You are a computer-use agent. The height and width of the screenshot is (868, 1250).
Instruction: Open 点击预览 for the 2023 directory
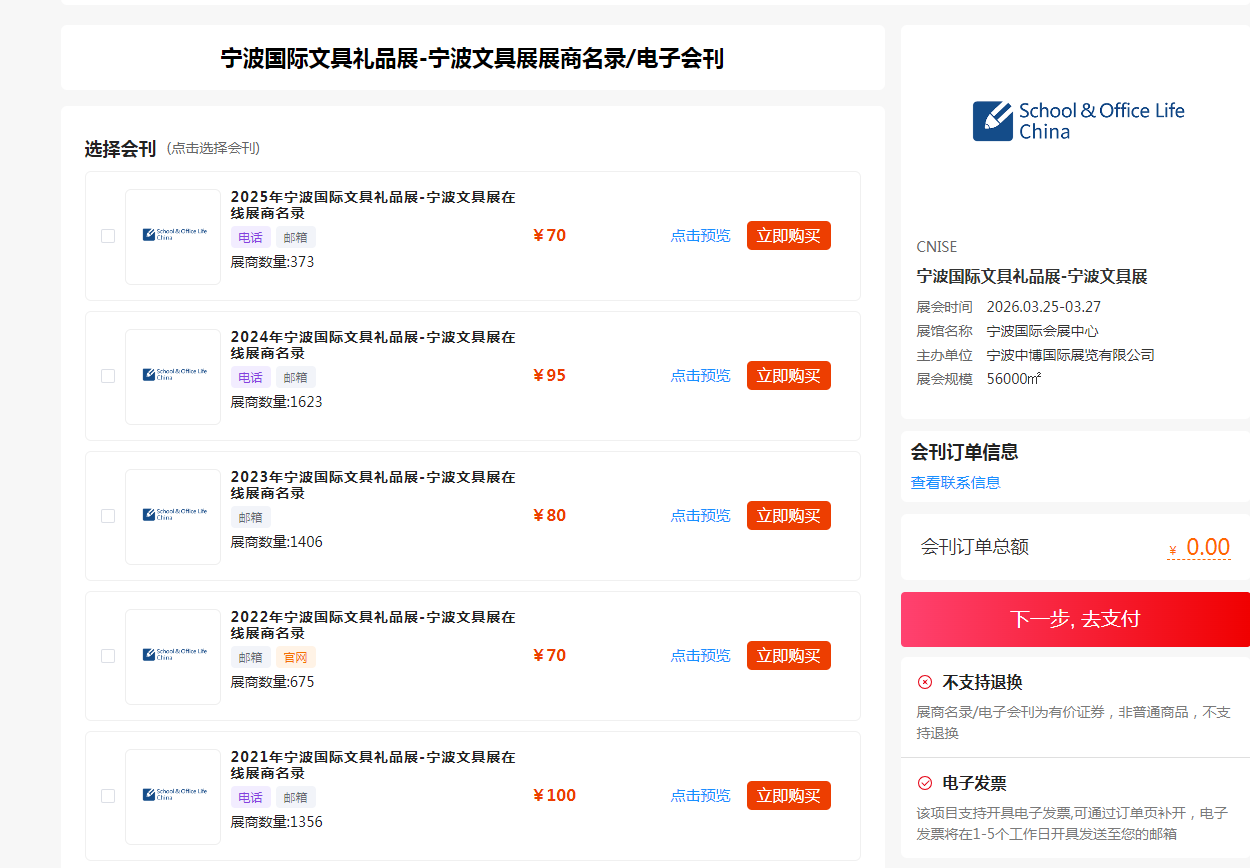point(700,516)
